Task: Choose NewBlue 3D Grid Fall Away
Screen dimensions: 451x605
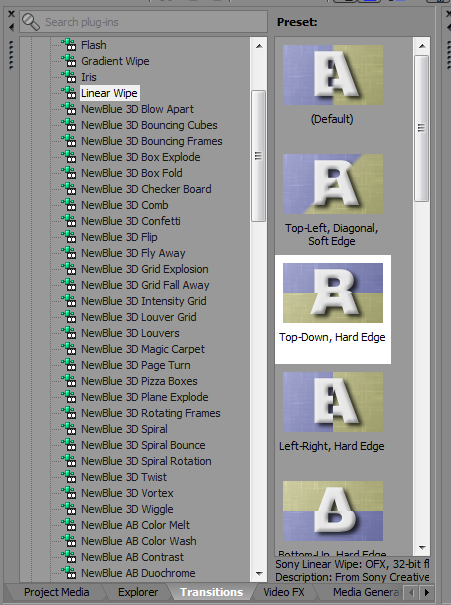Action: (145, 285)
